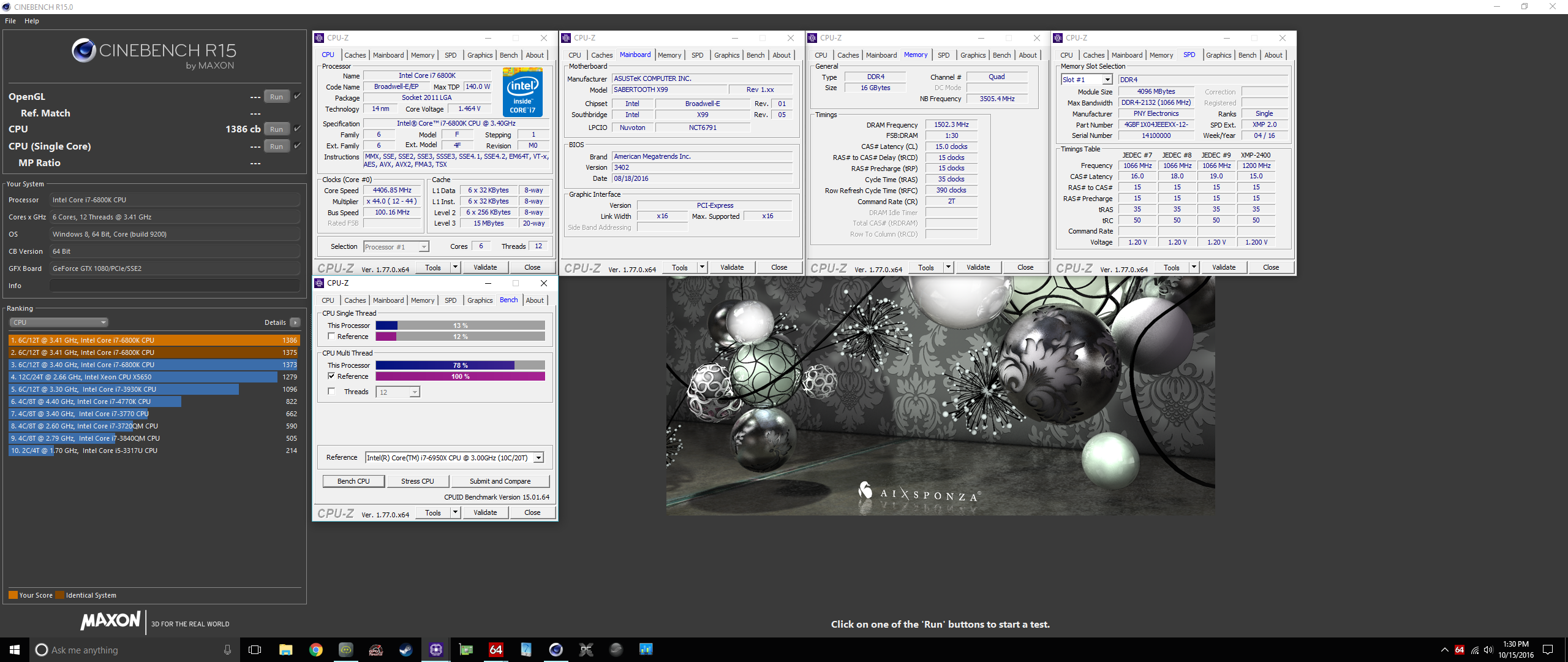Image resolution: width=1568 pixels, height=662 pixels.
Task: Enable Reference checkbox under CPU Single Thread
Action: tap(331, 337)
